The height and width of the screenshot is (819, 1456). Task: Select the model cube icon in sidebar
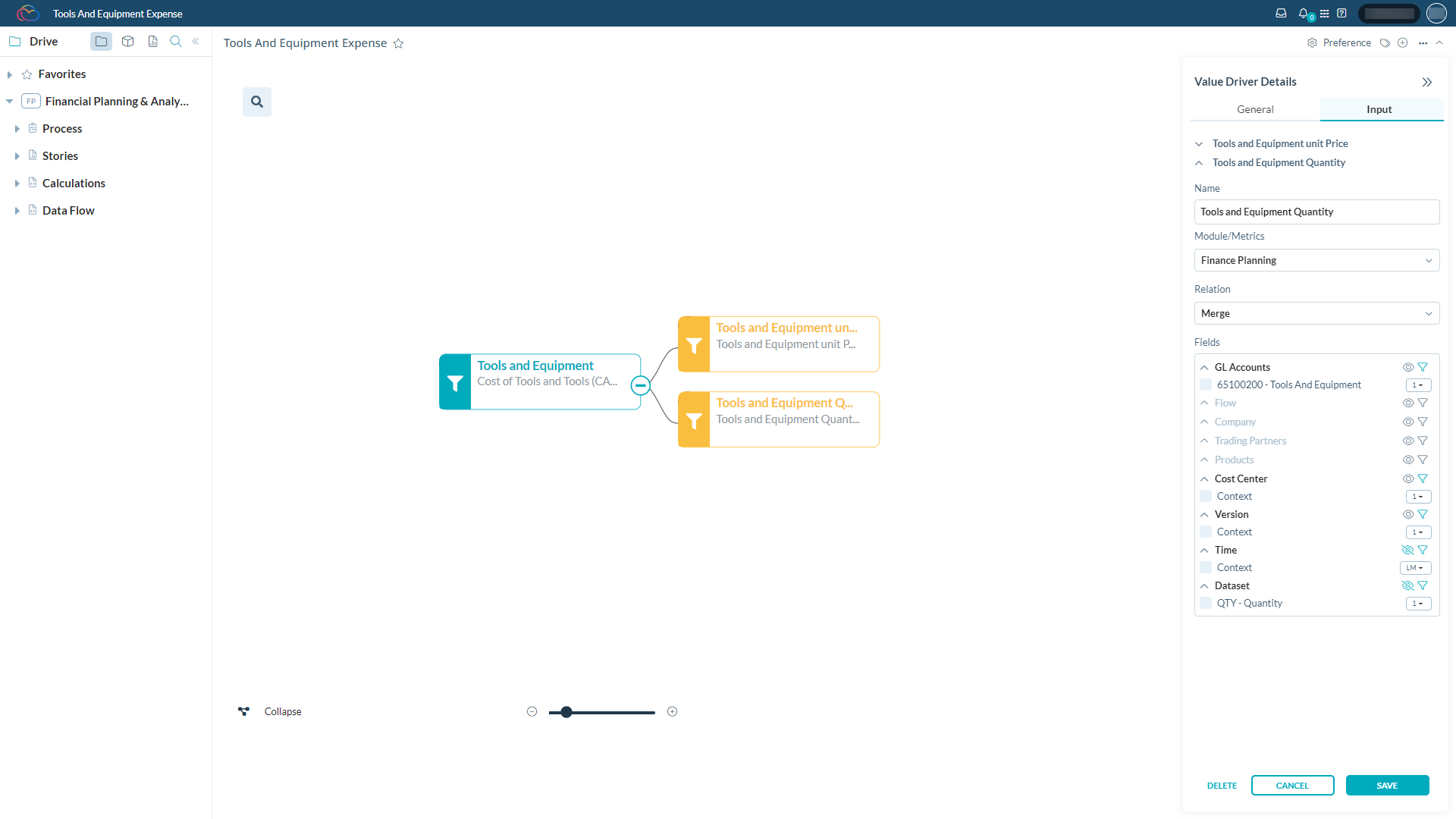pyautogui.click(x=127, y=42)
